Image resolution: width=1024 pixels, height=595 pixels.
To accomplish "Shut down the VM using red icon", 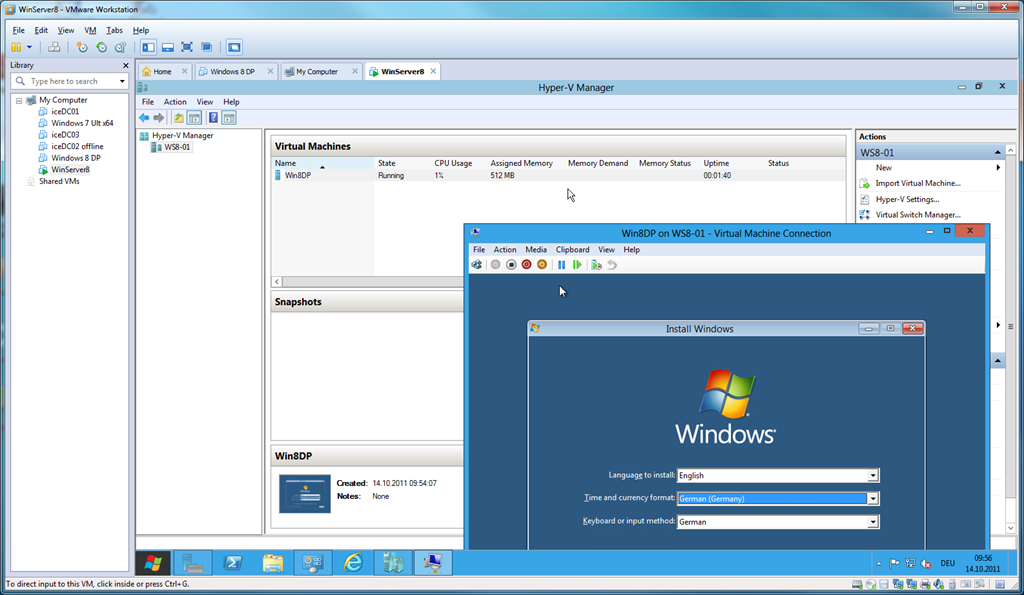I will pyautogui.click(x=526, y=265).
